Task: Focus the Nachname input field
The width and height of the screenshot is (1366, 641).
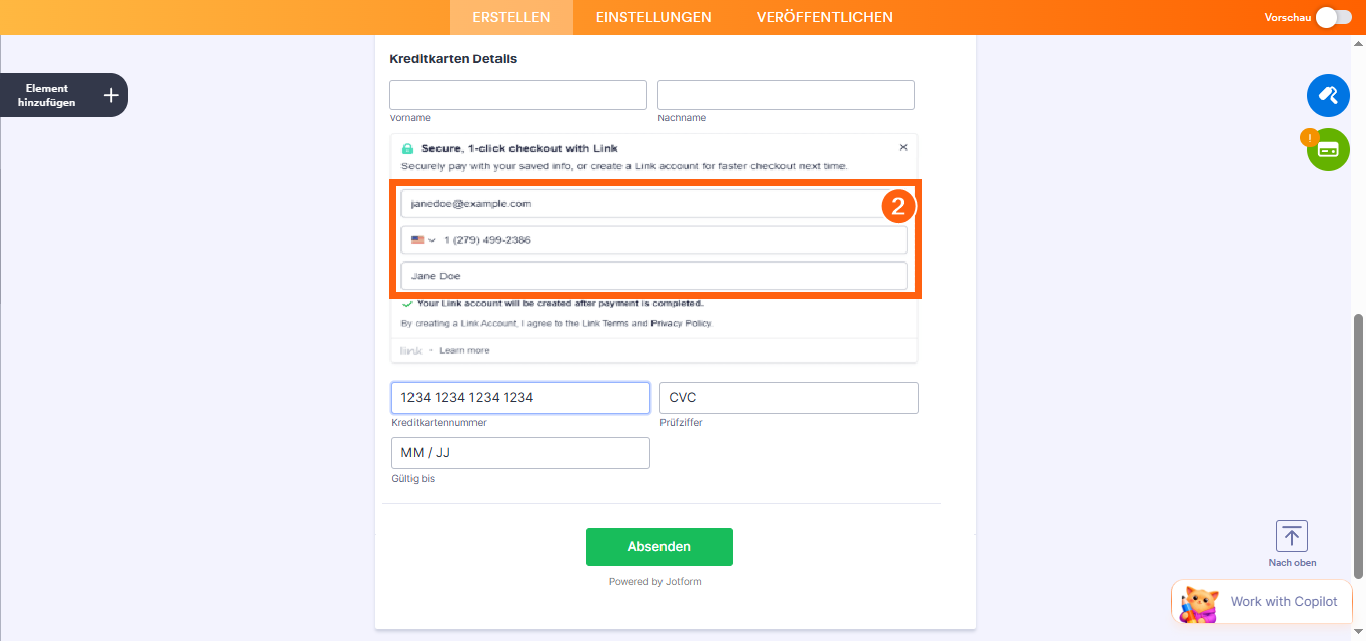Action: (785, 95)
